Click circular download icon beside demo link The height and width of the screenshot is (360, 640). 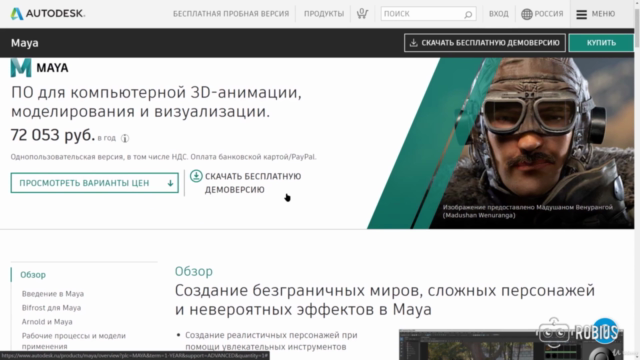196,176
